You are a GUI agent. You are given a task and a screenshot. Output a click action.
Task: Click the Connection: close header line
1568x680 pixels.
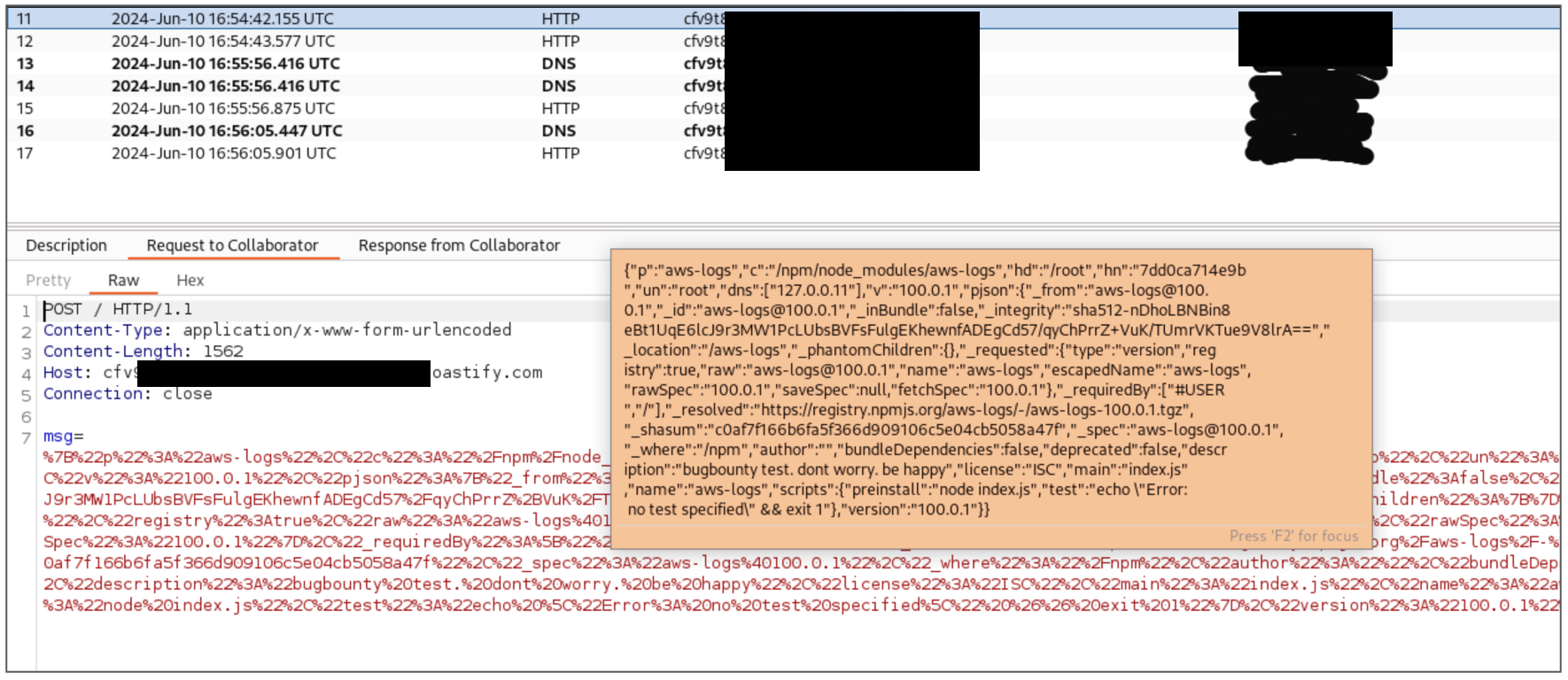[128, 394]
